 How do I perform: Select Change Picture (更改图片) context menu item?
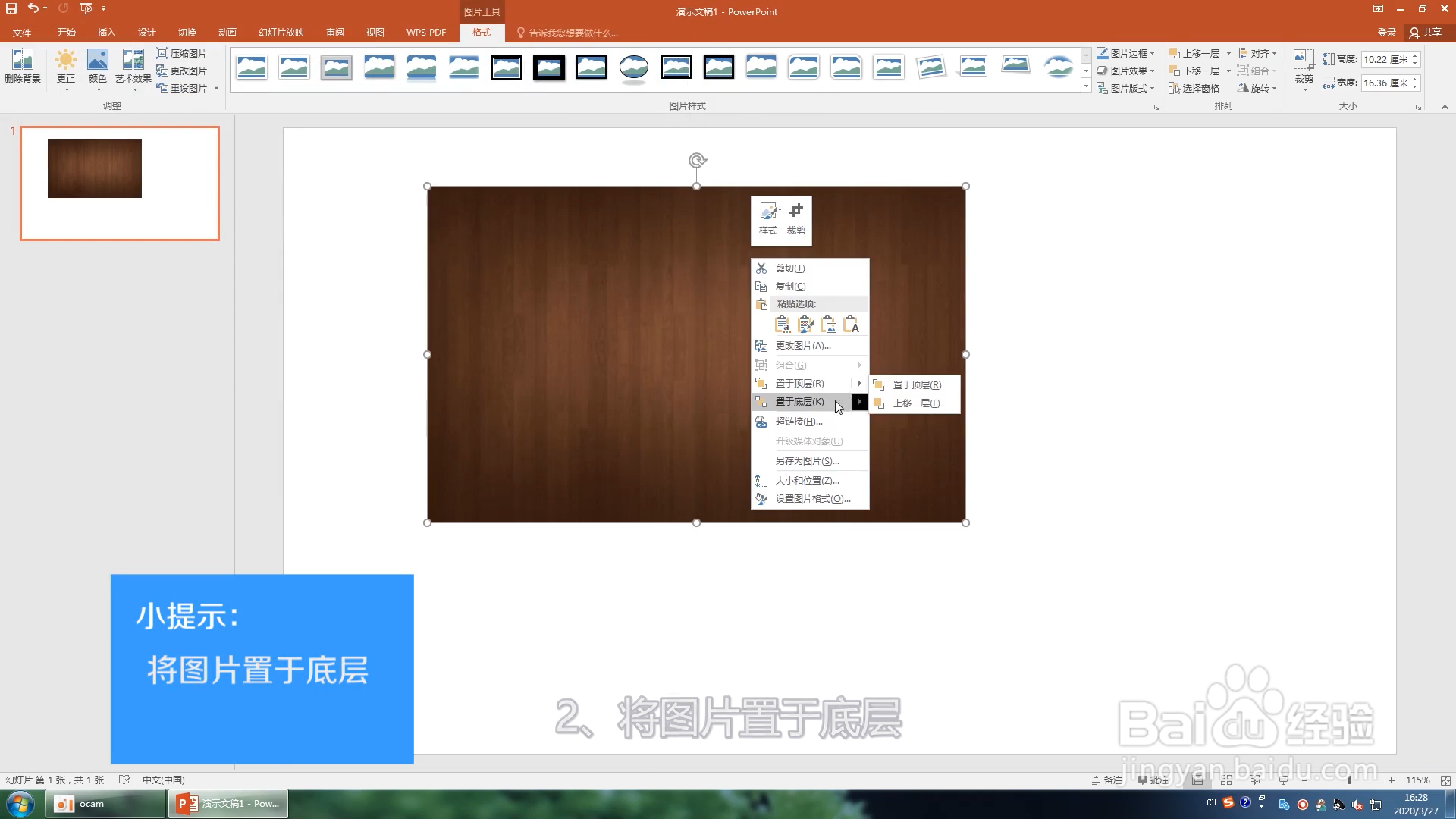coord(810,345)
